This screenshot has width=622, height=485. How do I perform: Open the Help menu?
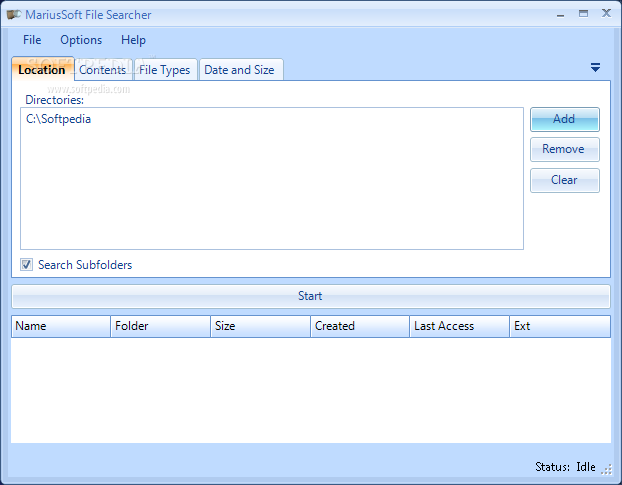[x=133, y=40]
